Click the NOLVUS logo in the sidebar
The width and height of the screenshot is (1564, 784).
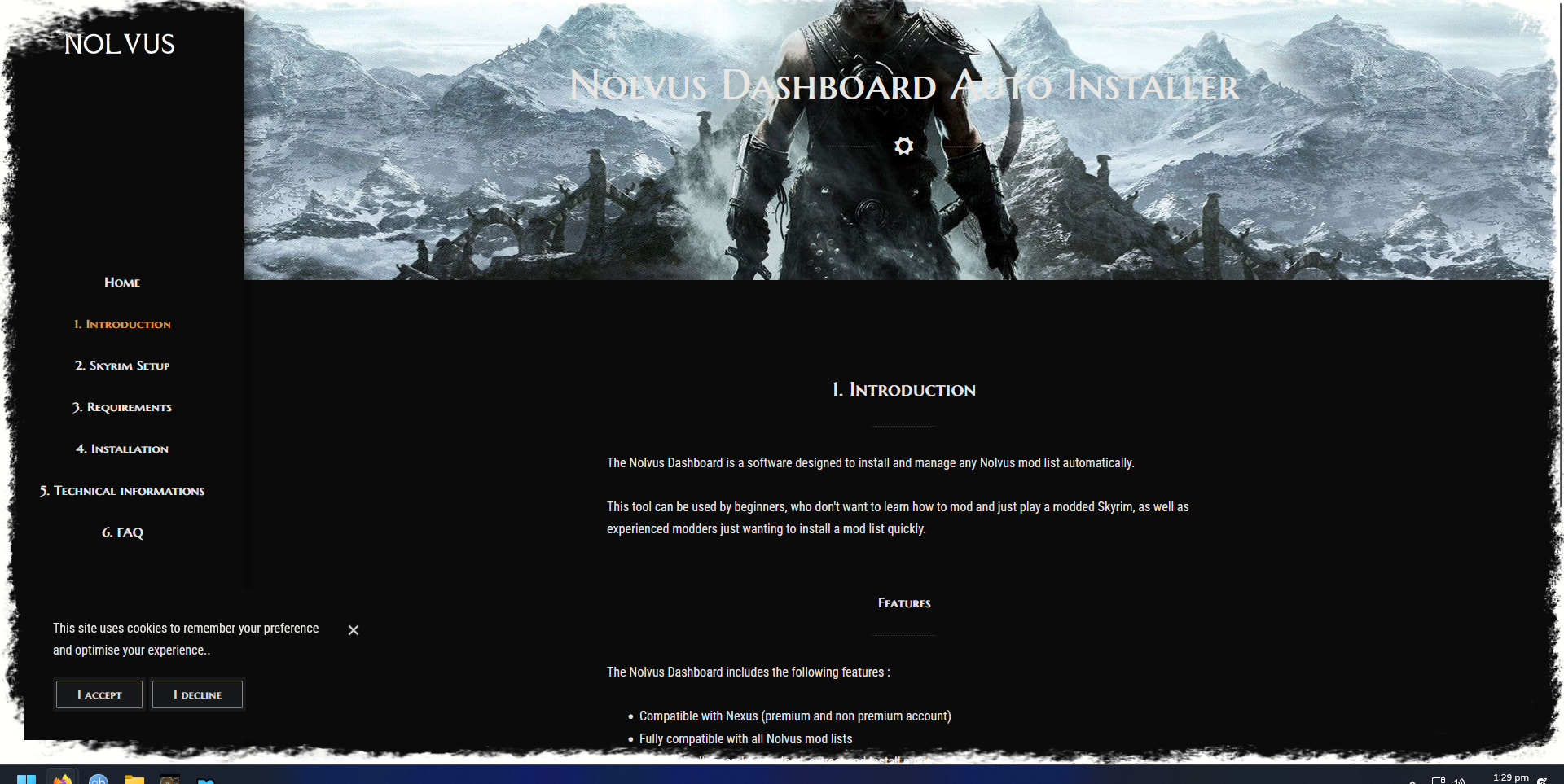119,44
